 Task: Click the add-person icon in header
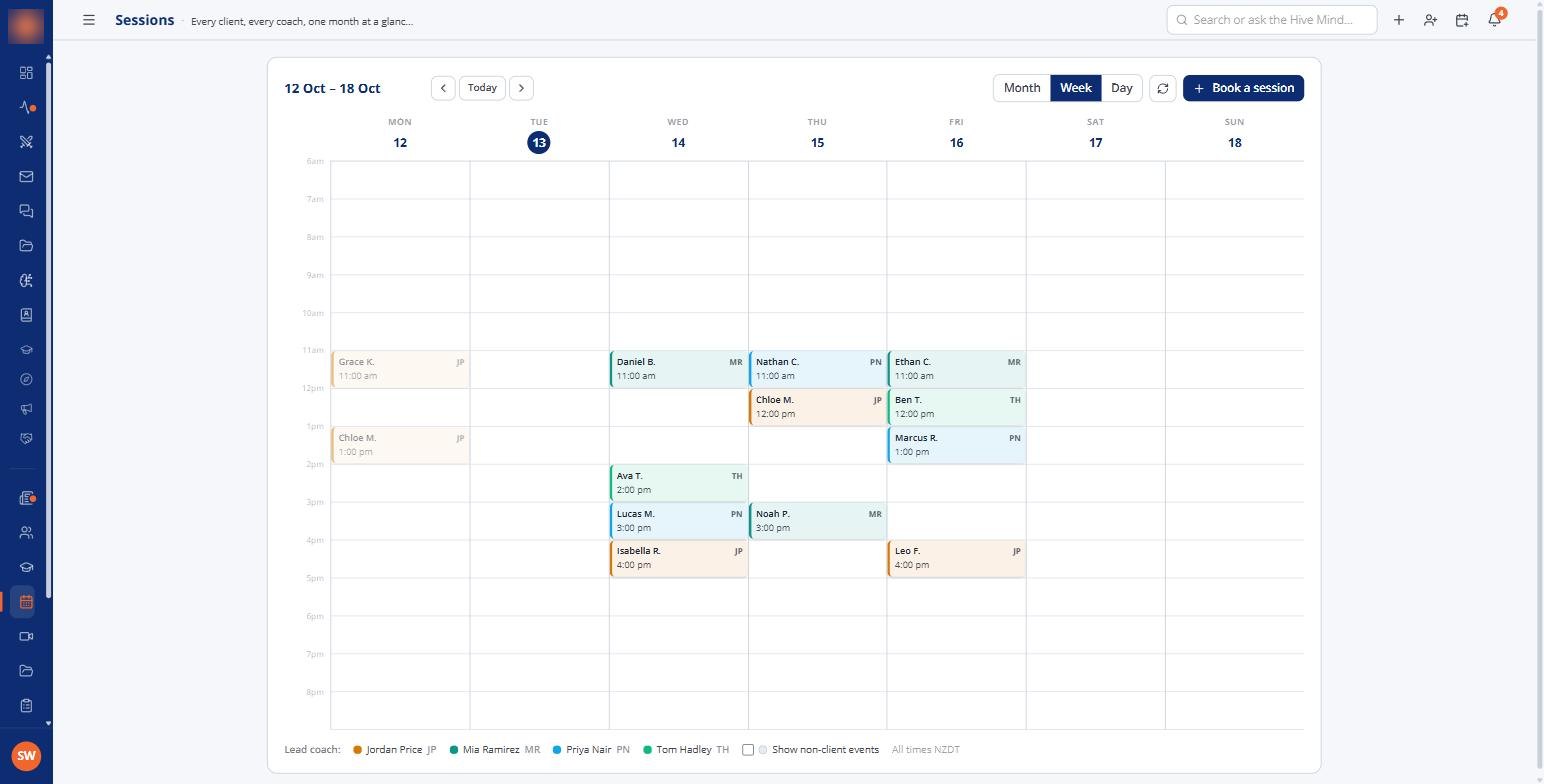pos(1430,20)
